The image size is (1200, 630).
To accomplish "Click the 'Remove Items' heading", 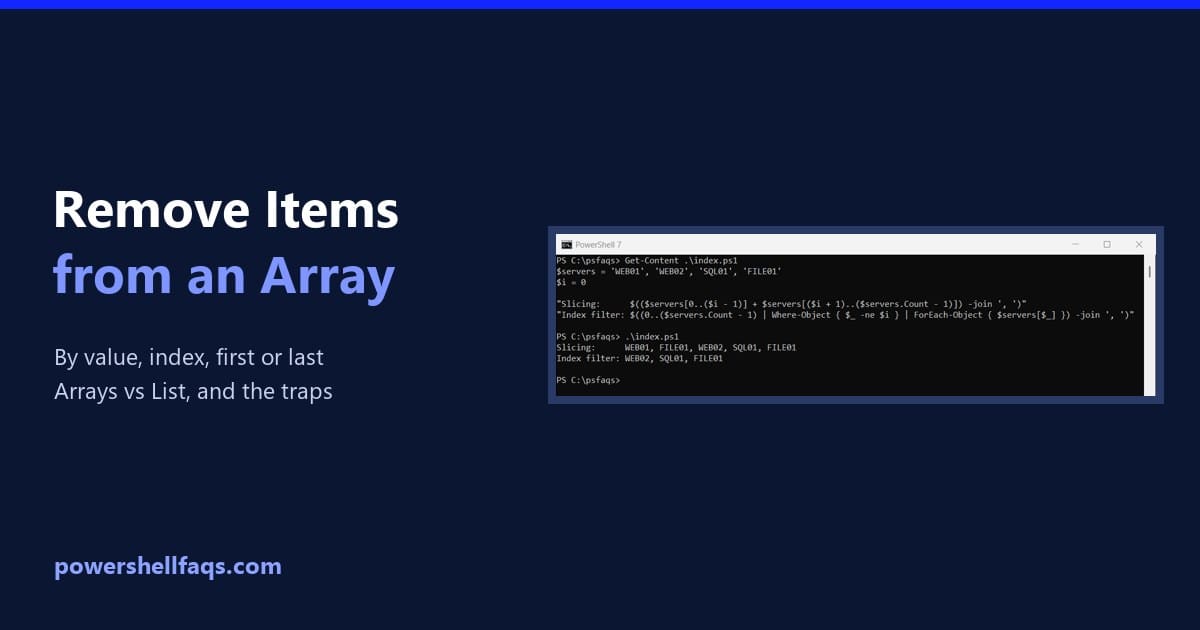I will [226, 211].
